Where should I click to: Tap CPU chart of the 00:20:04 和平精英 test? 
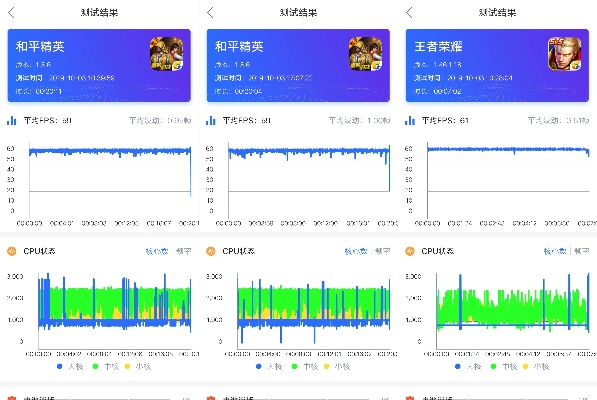(313, 311)
